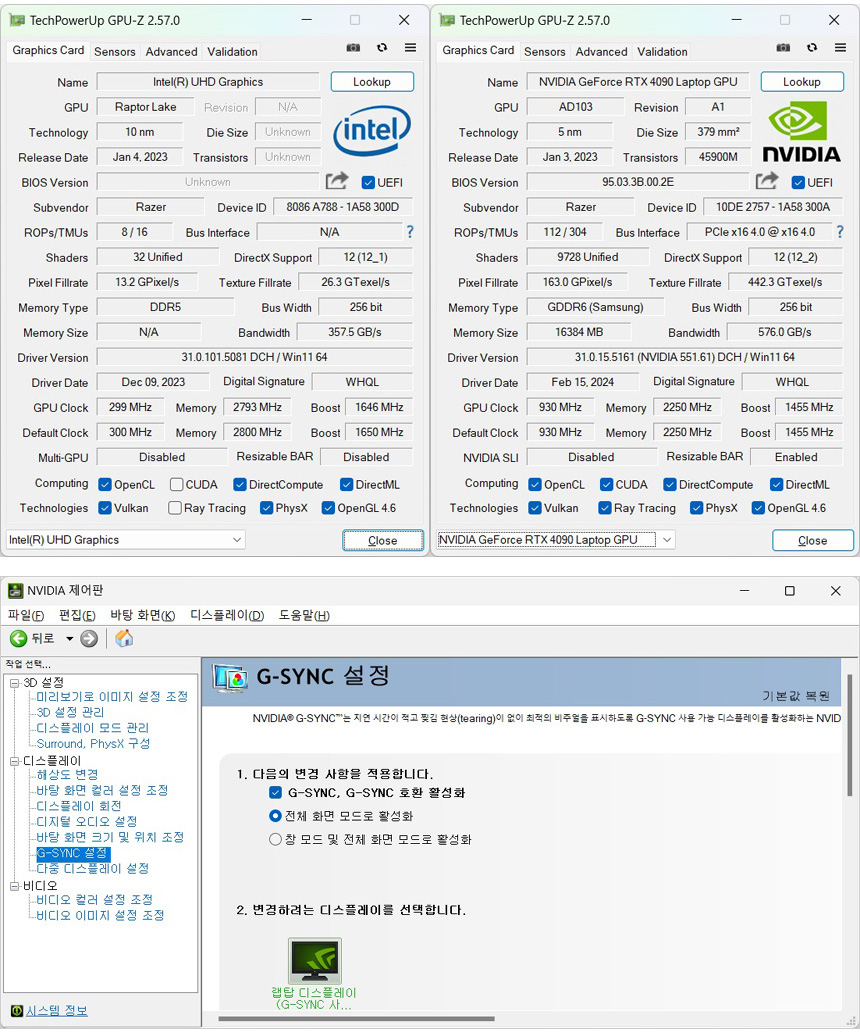Open the 디스플레이(D) menu
The height and width of the screenshot is (1033, 860).
(227, 615)
